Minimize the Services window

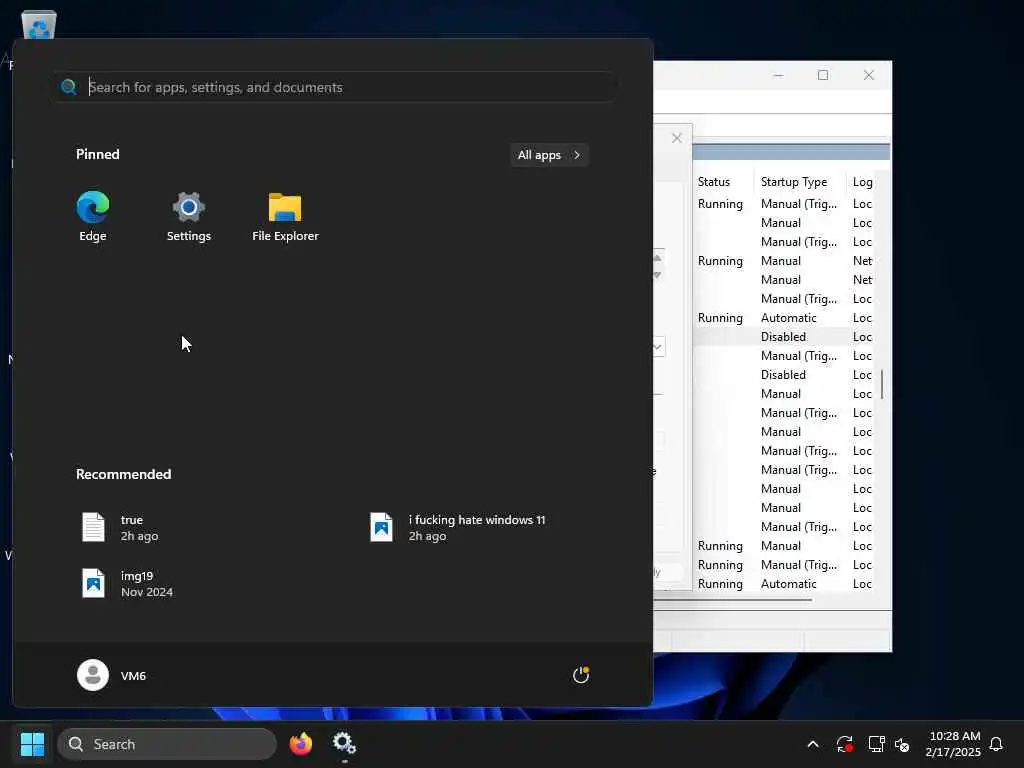[x=778, y=75]
